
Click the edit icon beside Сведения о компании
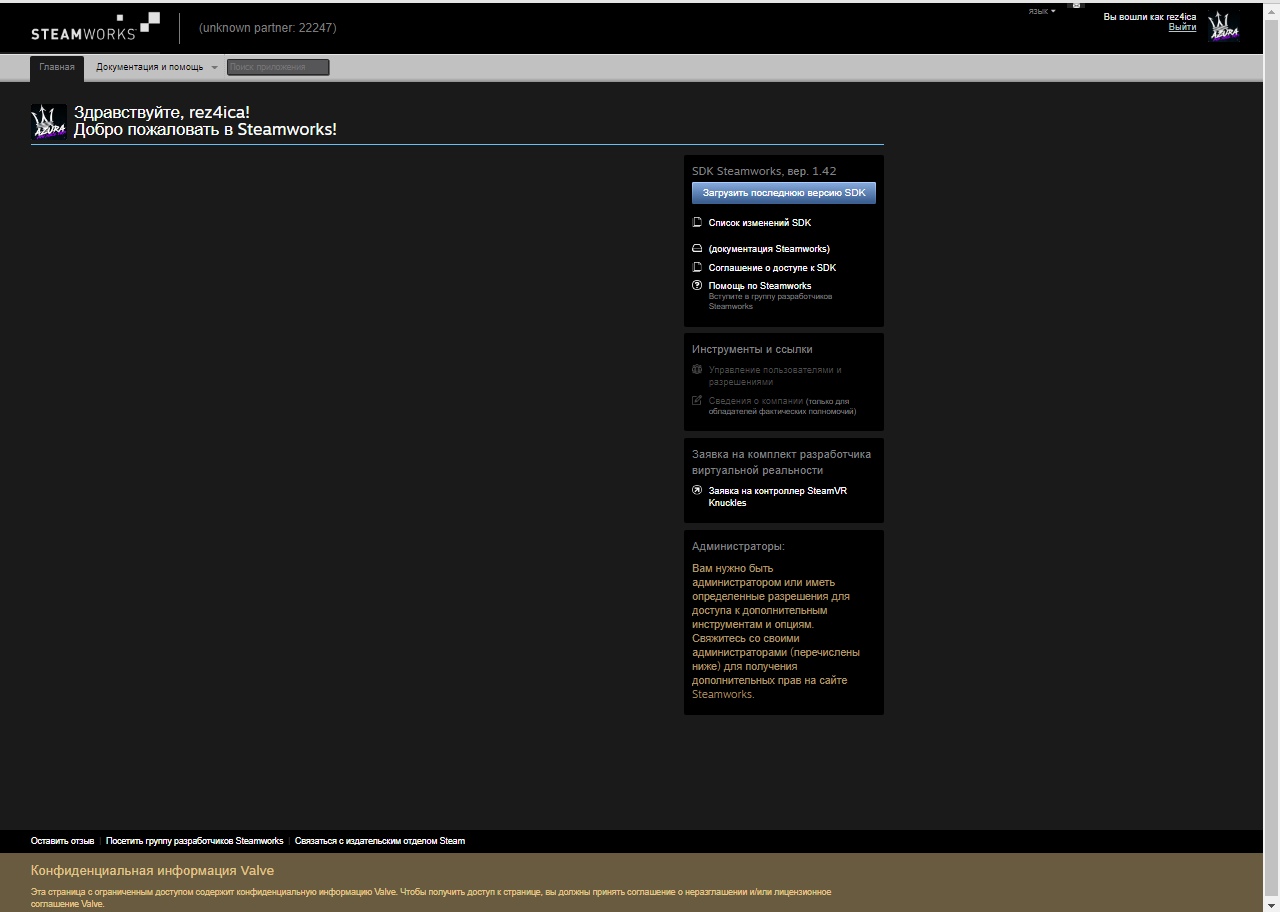pyautogui.click(x=697, y=401)
